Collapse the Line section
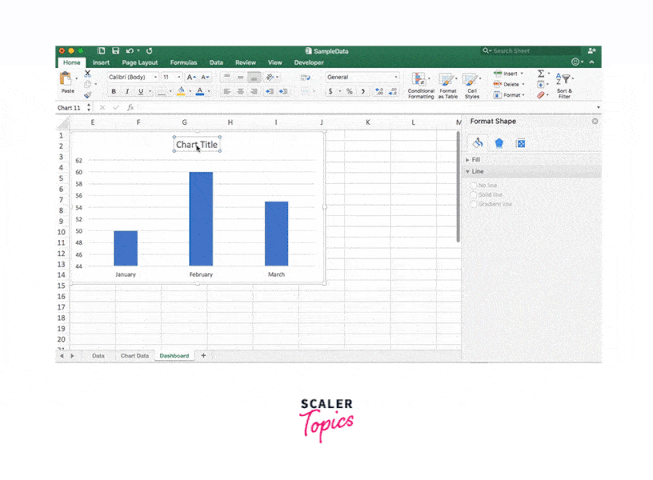Screen dimensions: 653x480 pos(475,172)
